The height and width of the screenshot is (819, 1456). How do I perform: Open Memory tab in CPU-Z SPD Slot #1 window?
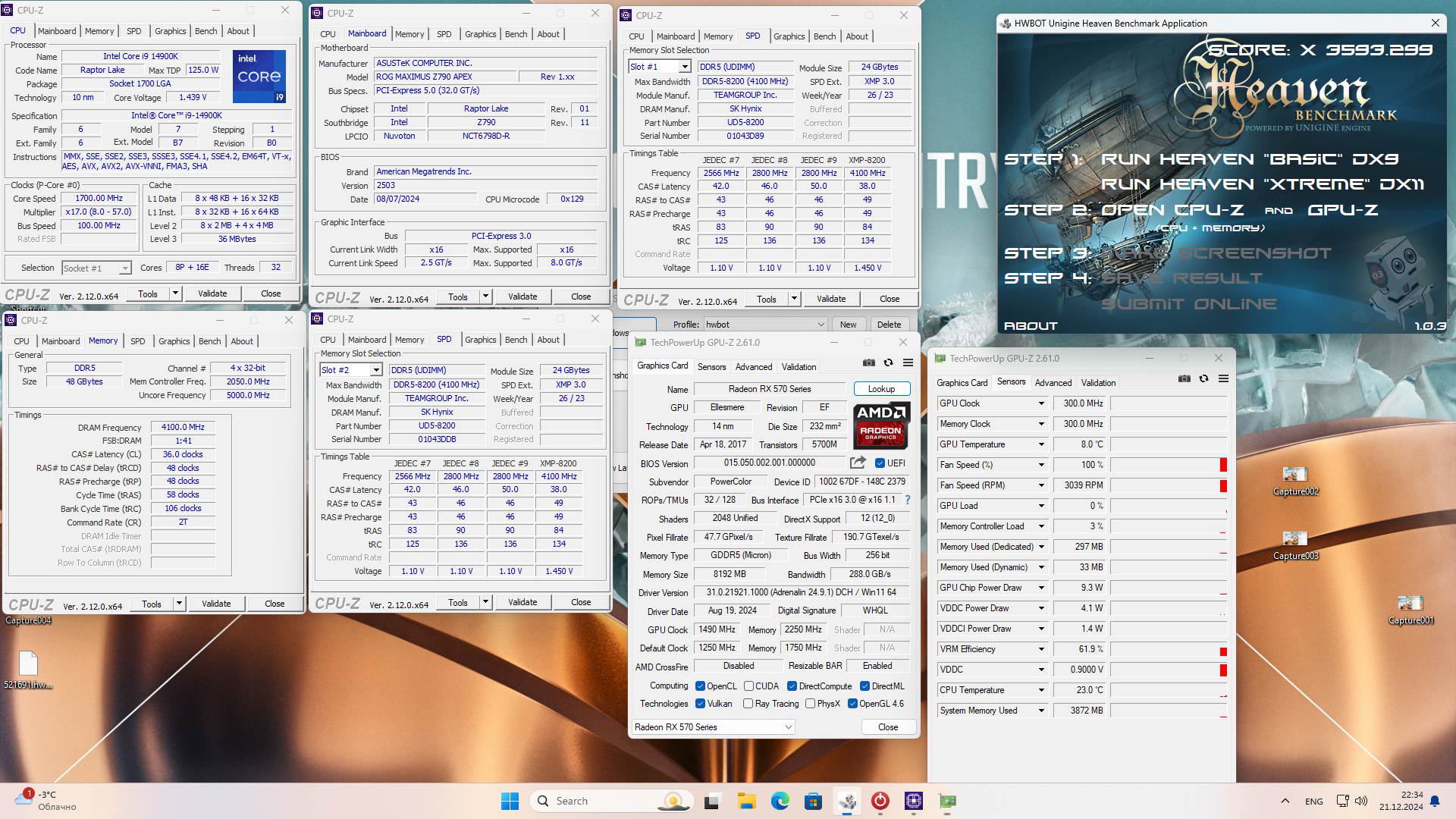pos(717,36)
